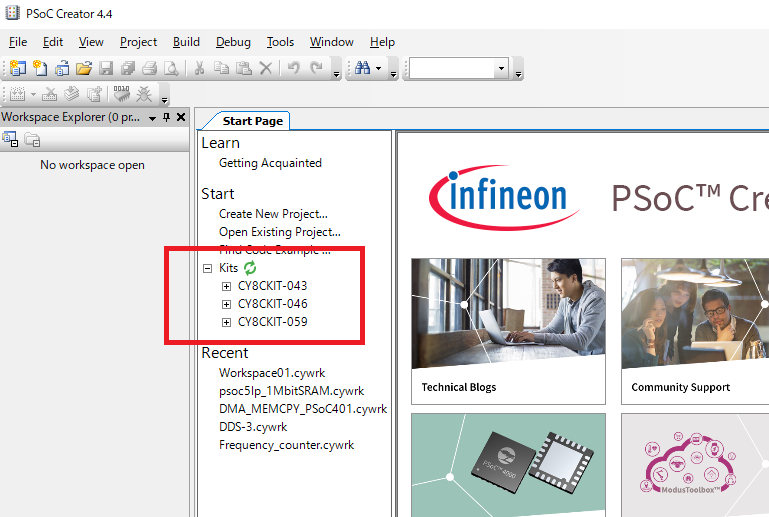Click the Paste clipboard icon

click(x=244, y=68)
